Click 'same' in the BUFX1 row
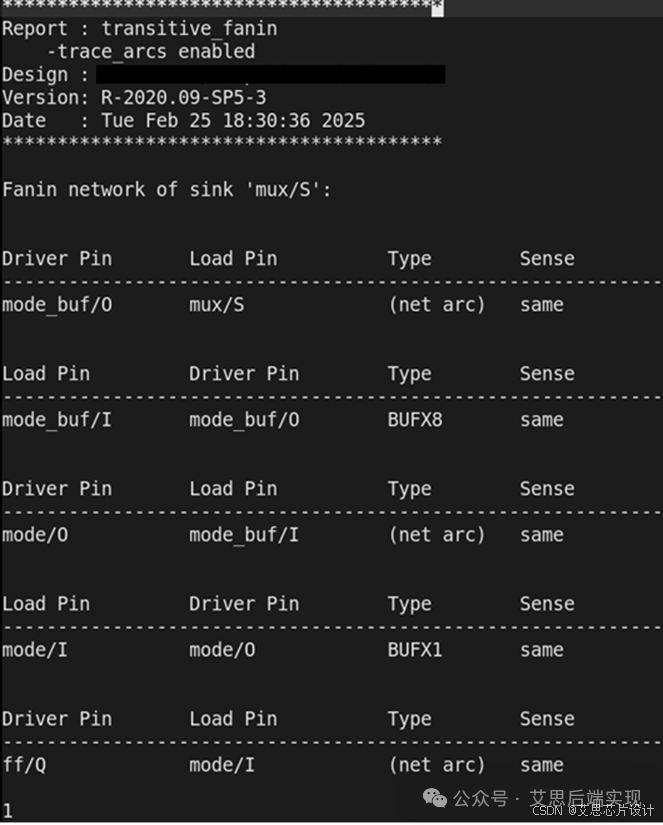 click(541, 650)
